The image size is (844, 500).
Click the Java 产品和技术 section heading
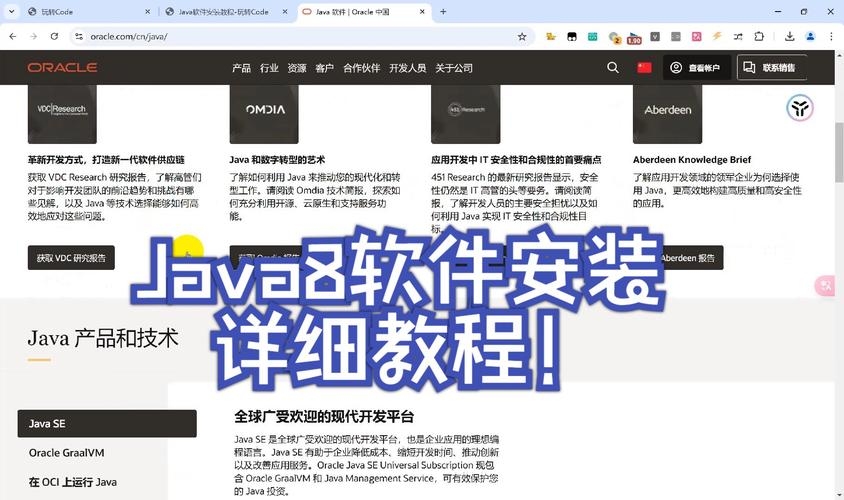(103, 338)
